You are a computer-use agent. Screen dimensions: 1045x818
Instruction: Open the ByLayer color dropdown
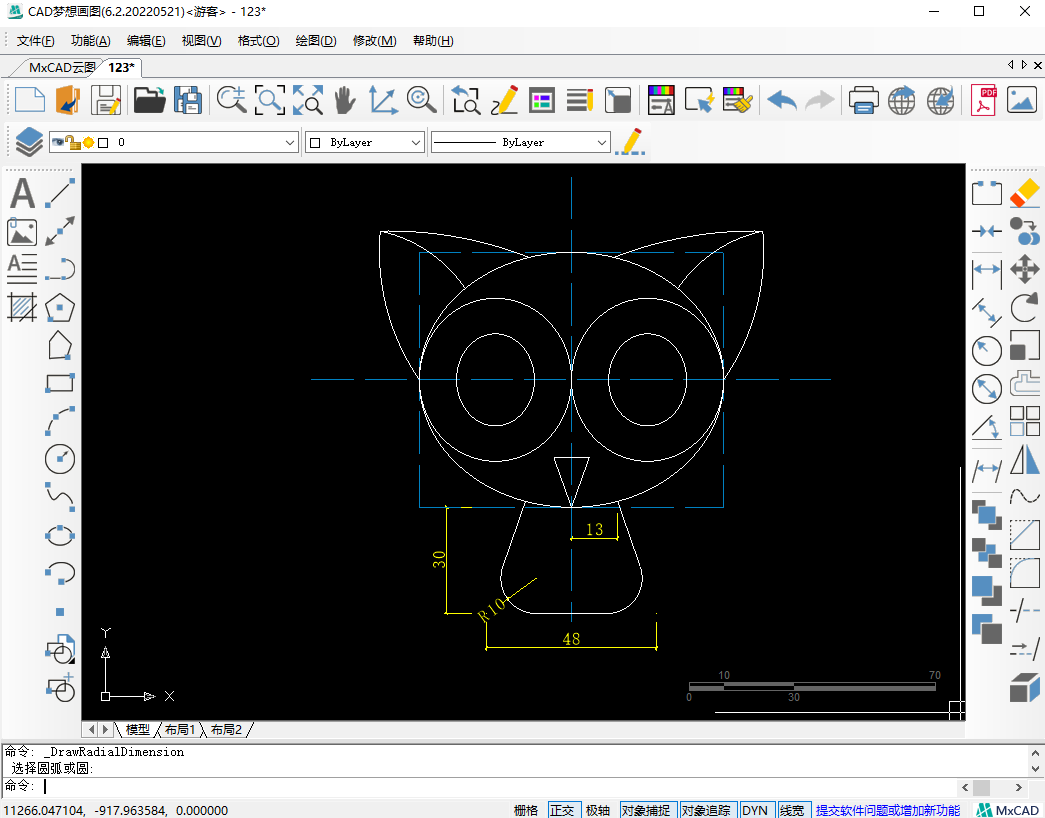pos(365,142)
